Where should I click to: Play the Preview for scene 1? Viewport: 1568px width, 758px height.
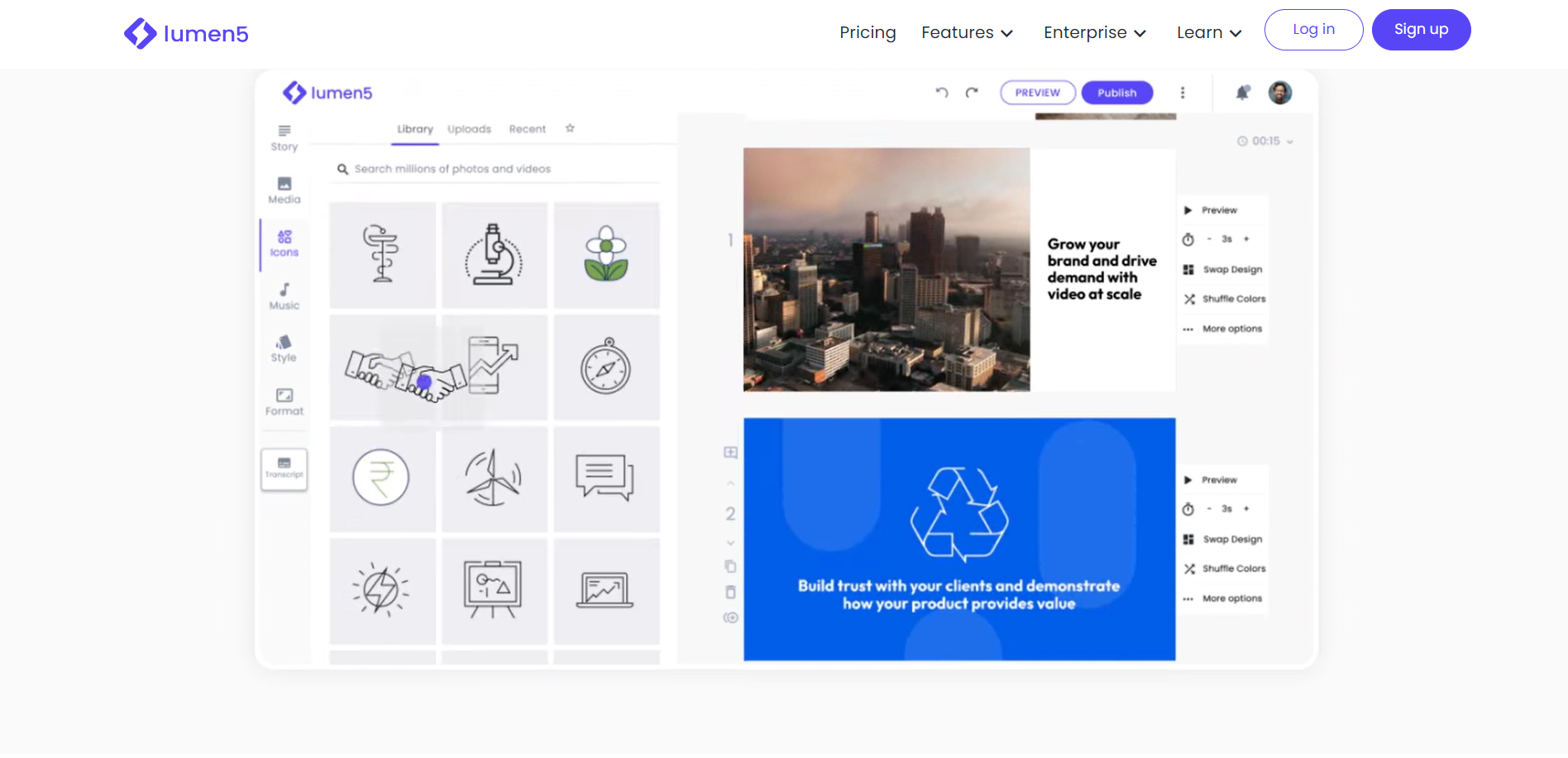(1211, 210)
